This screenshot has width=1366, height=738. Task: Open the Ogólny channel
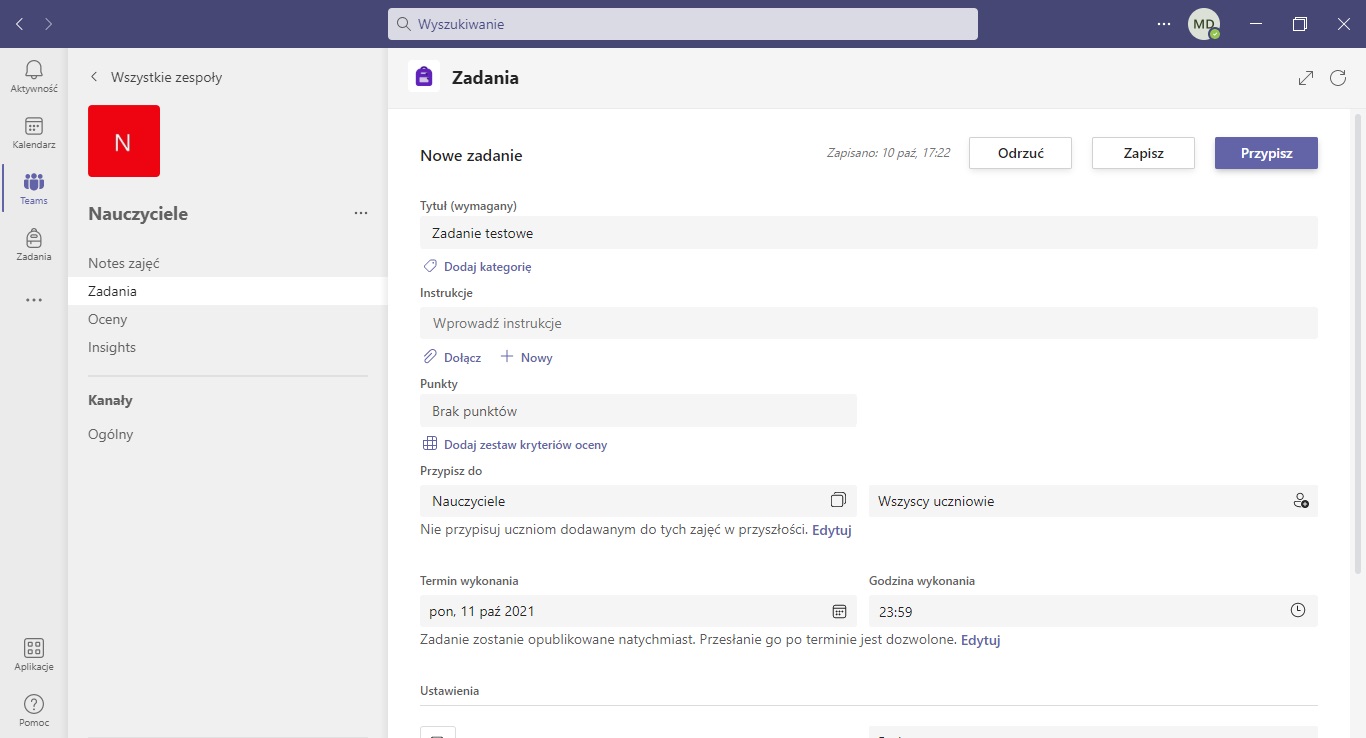click(x=110, y=434)
